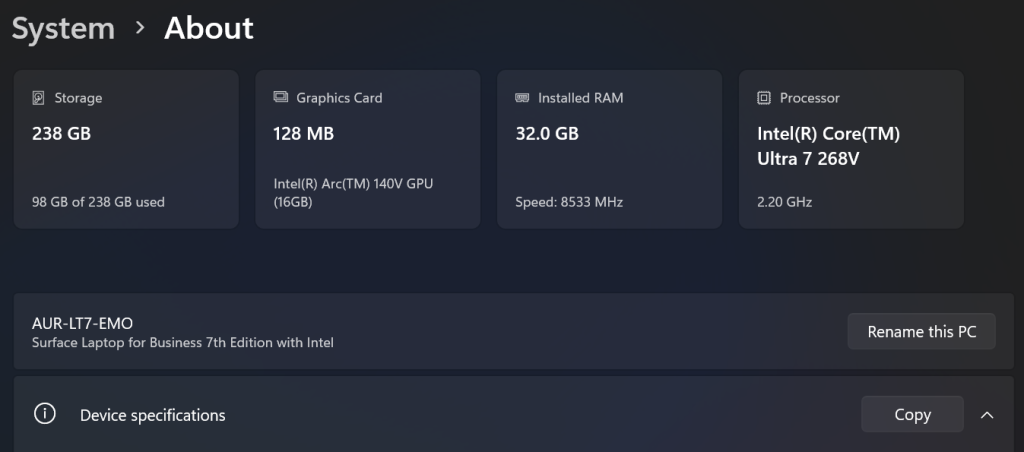
Task: Click the 128 MB graphics memory value
Action: coord(304,133)
